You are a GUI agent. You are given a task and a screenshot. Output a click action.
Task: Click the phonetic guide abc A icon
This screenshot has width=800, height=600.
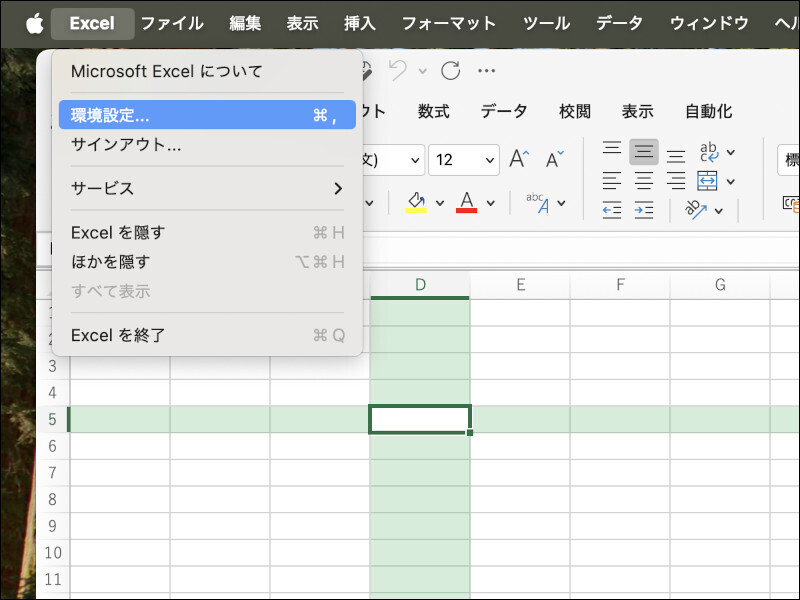coord(538,203)
